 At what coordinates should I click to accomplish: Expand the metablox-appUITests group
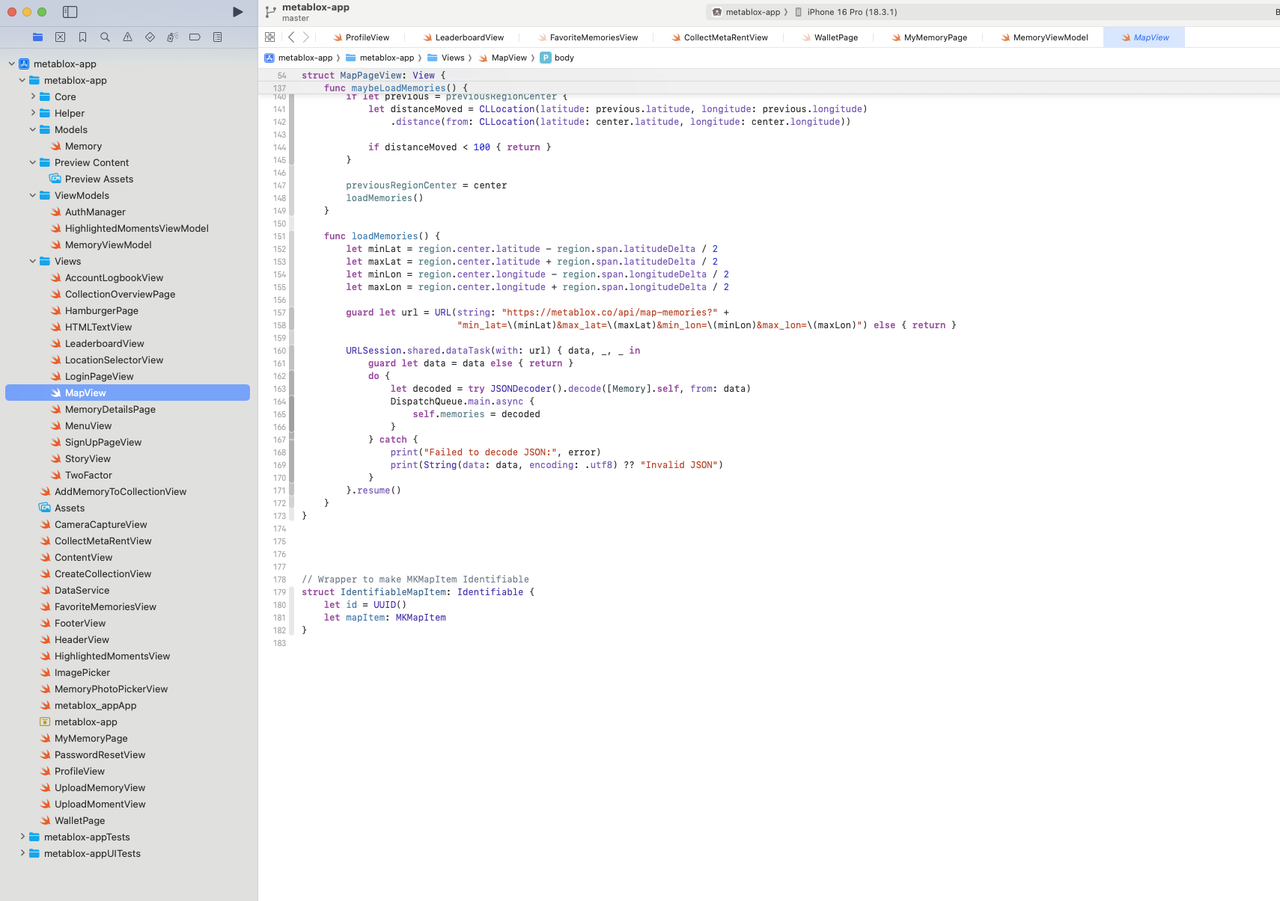coord(22,853)
